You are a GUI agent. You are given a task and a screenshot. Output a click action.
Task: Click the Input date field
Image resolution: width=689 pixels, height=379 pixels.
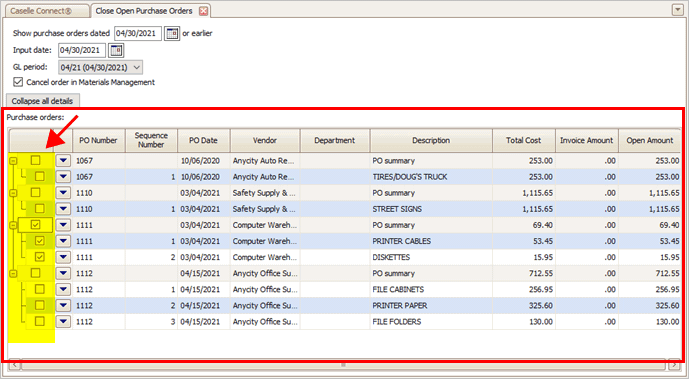pyautogui.click(x=82, y=50)
